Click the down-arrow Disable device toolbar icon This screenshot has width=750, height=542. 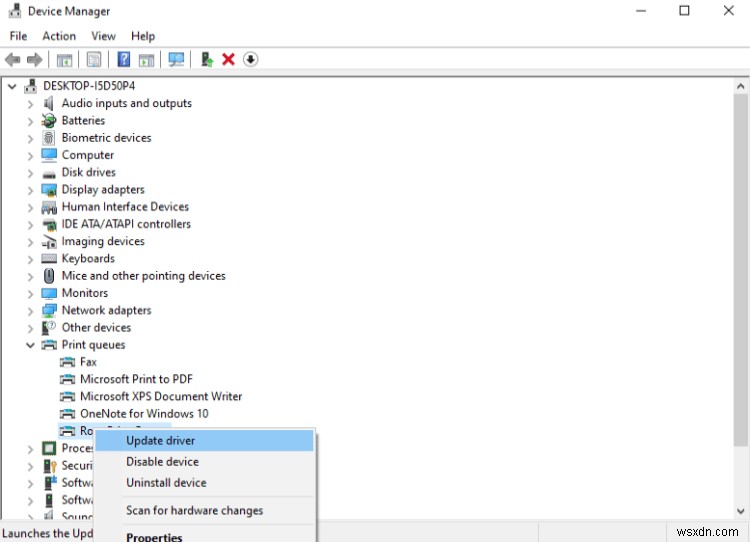coord(251,59)
